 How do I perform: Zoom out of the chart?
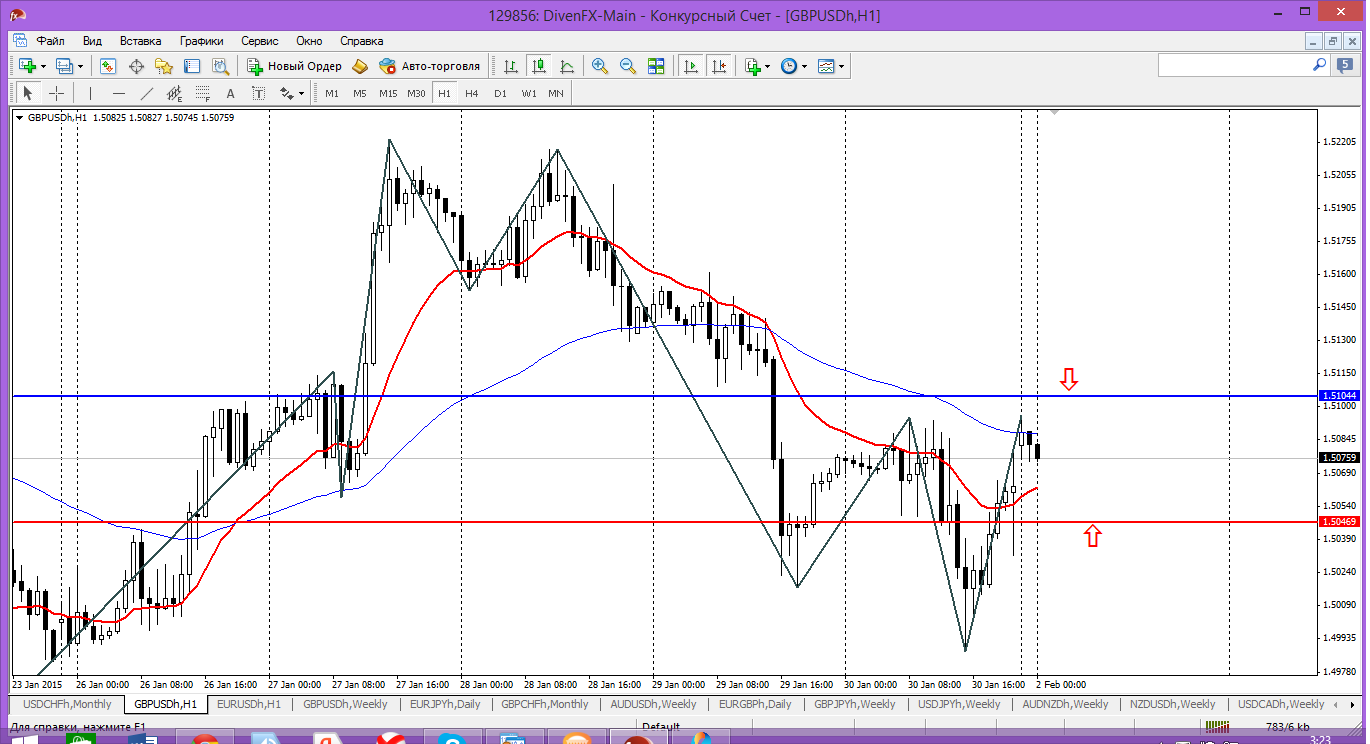pyautogui.click(x=628, y=66)
